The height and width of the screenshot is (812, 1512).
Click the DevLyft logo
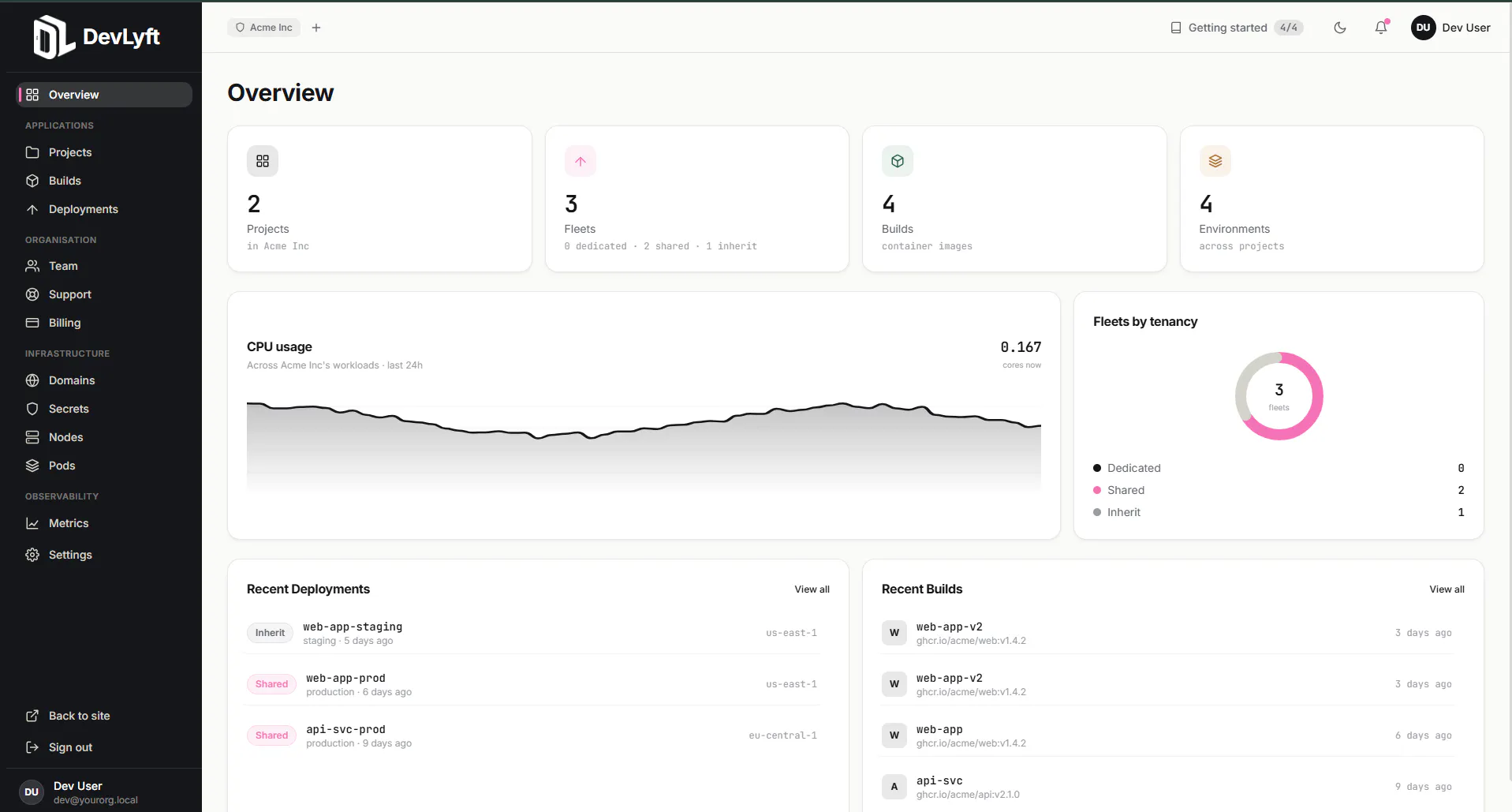(96, 36)
